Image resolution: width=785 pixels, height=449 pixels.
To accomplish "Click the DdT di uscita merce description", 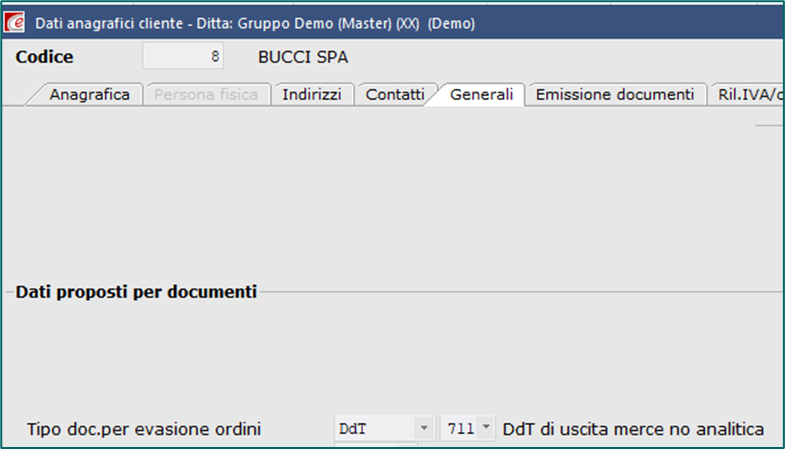I will pyautogui.click(x=633, y=429).
